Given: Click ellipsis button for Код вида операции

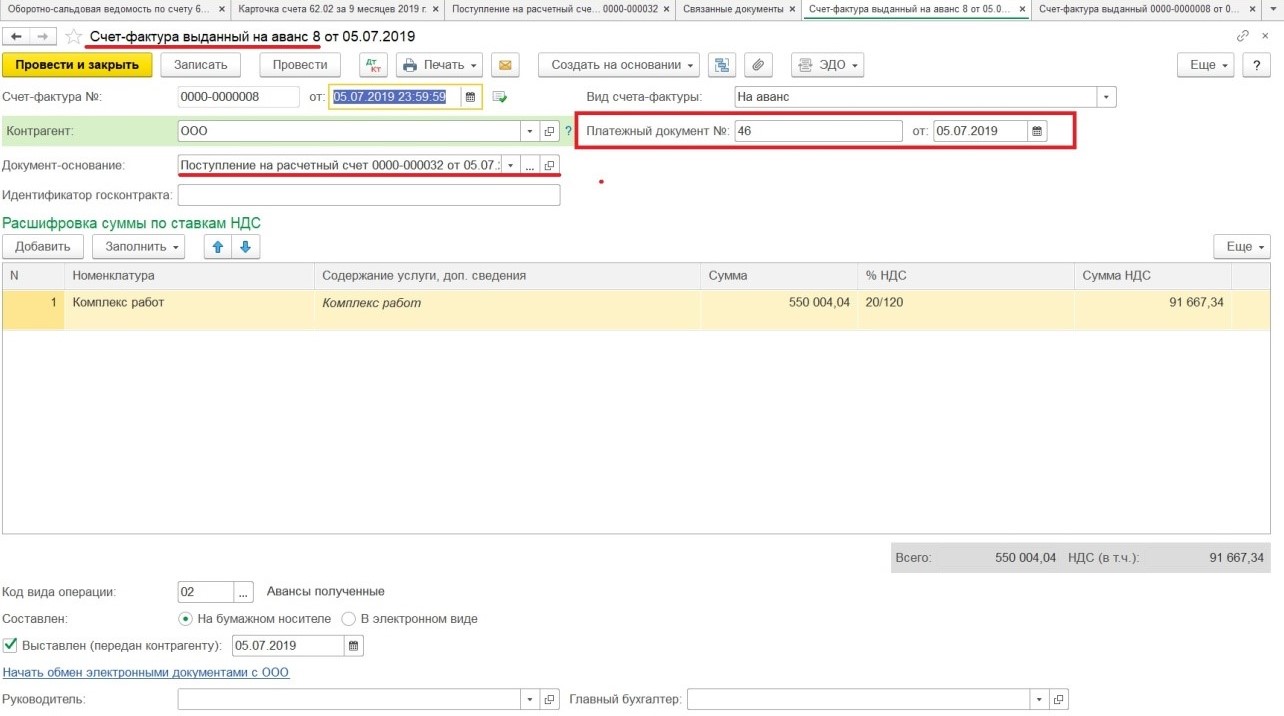Looking at the screenshot, I should pos(244,592).
